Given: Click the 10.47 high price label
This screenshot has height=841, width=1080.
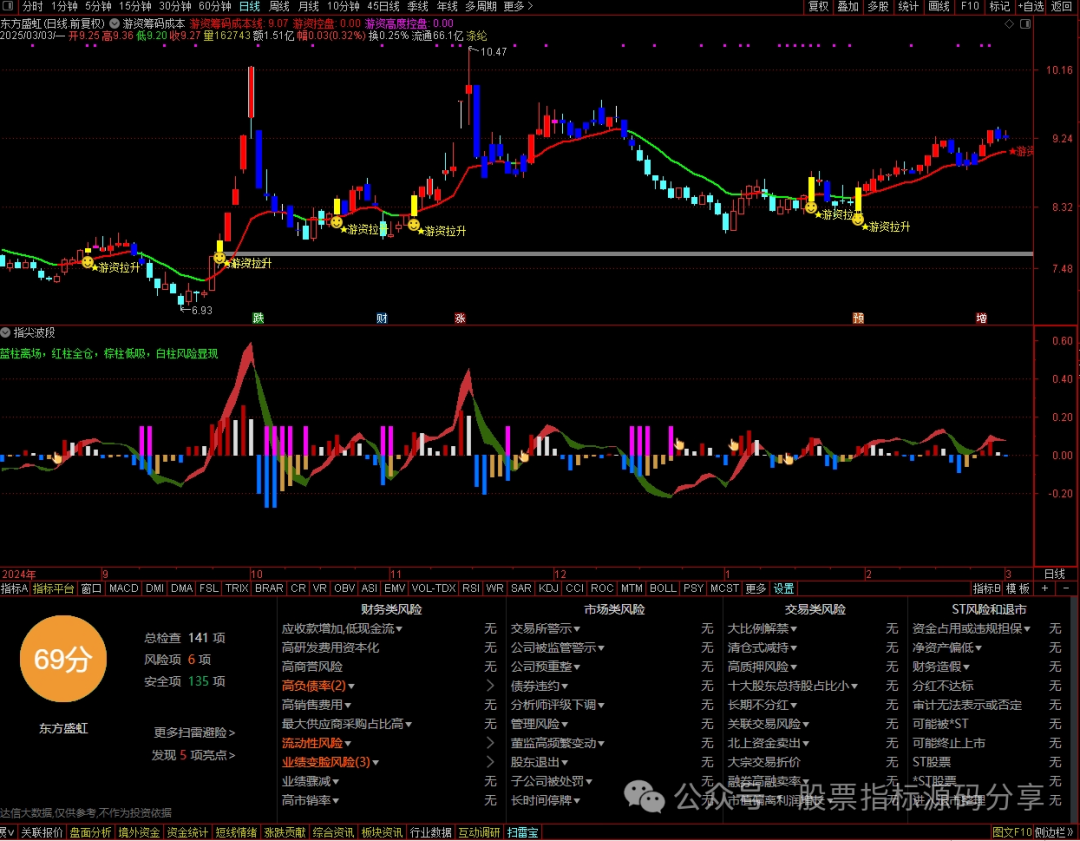Looking at the screenshot, I should (x=493, y=52).
